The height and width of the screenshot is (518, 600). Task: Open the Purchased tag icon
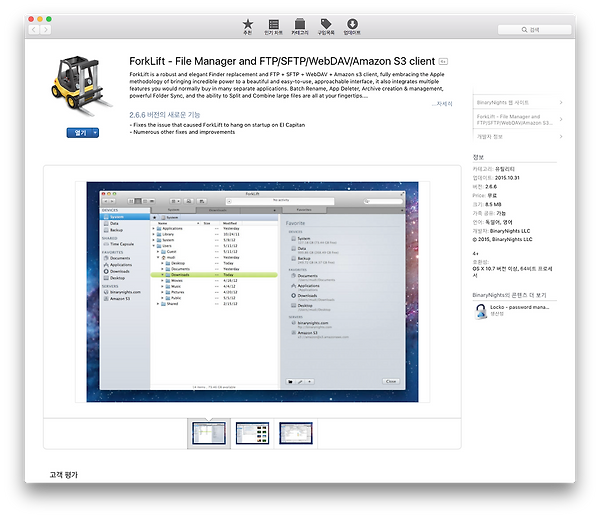click(x=326, y=26)
